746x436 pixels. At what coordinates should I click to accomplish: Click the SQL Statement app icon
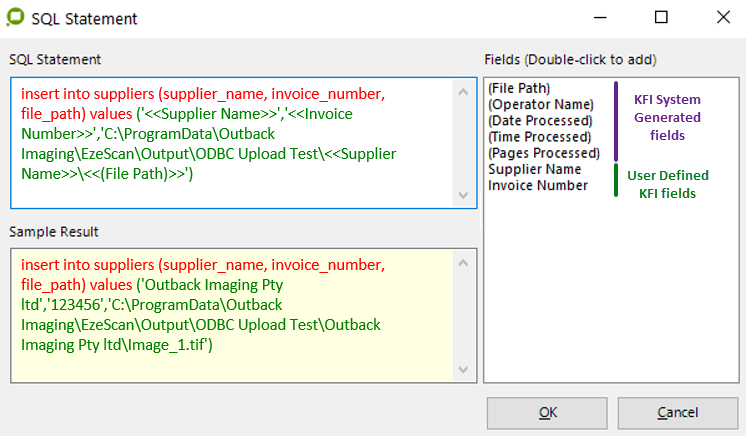(x=15, y=18)
